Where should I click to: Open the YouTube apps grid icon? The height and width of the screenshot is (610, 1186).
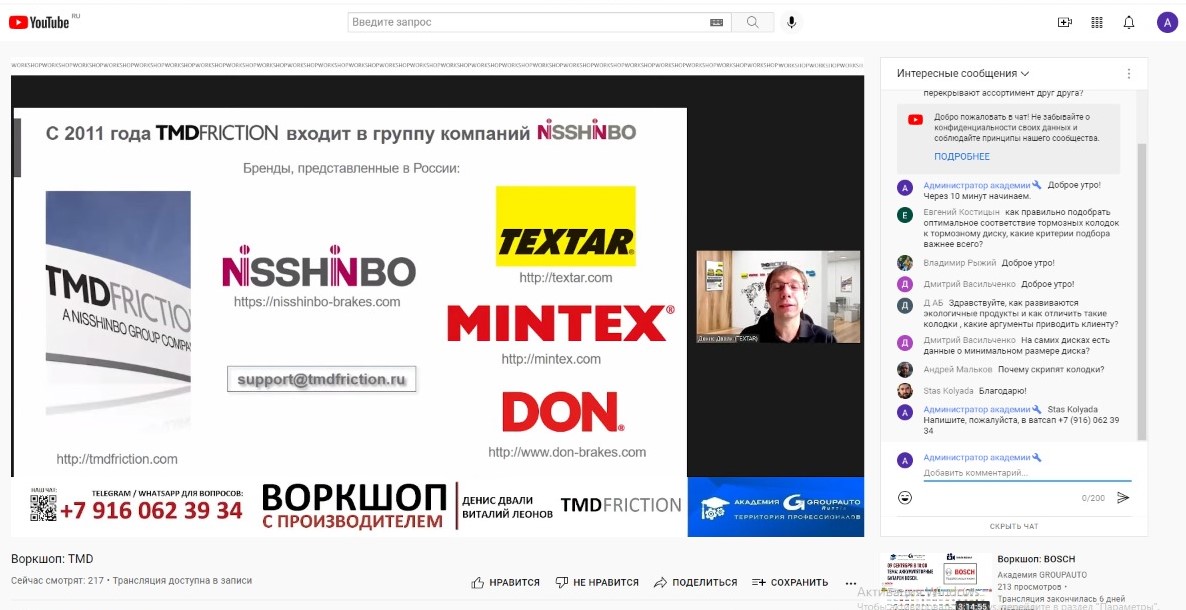point(1097,23)
